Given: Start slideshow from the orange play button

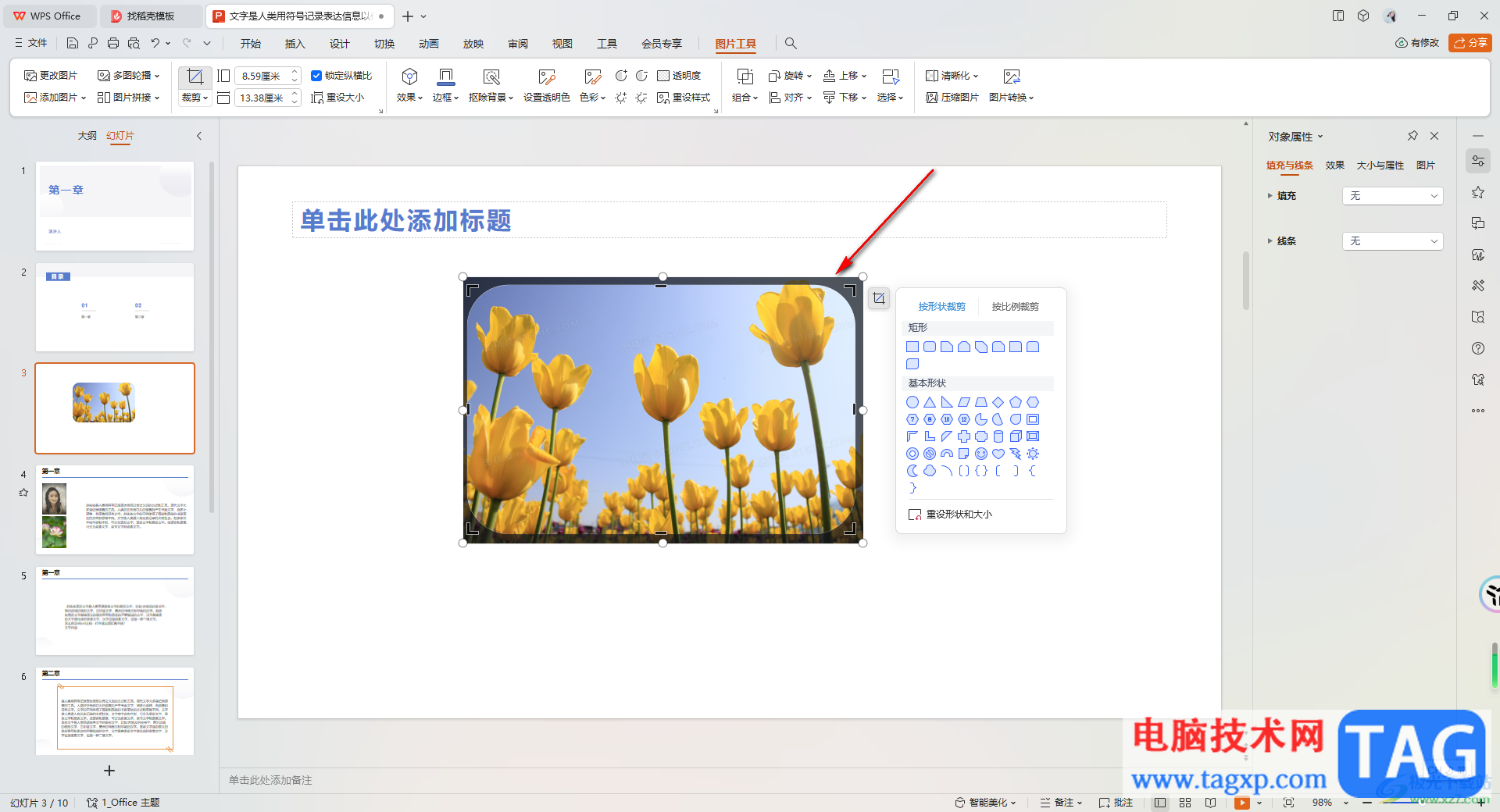Looking at the screenshot, I should (x=1241, y=803).
